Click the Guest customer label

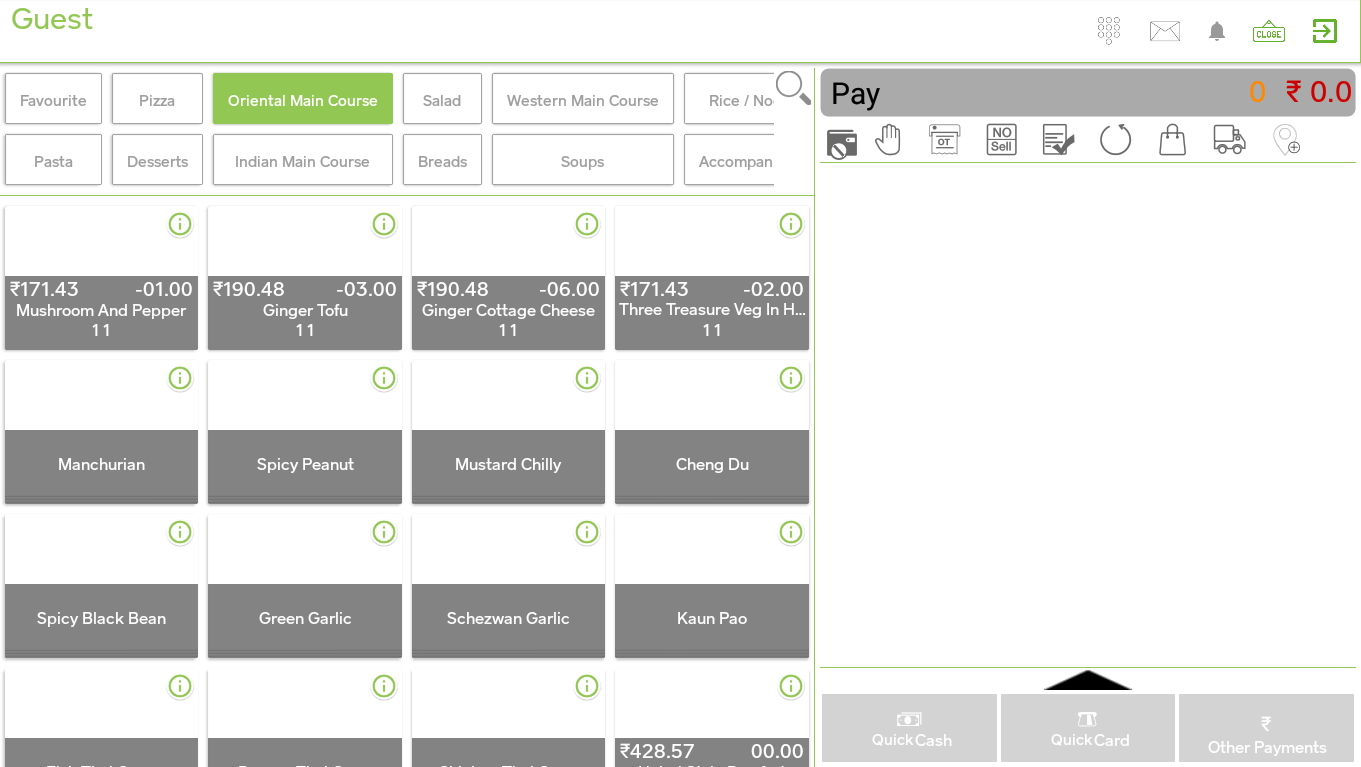(x=52, y=19)
